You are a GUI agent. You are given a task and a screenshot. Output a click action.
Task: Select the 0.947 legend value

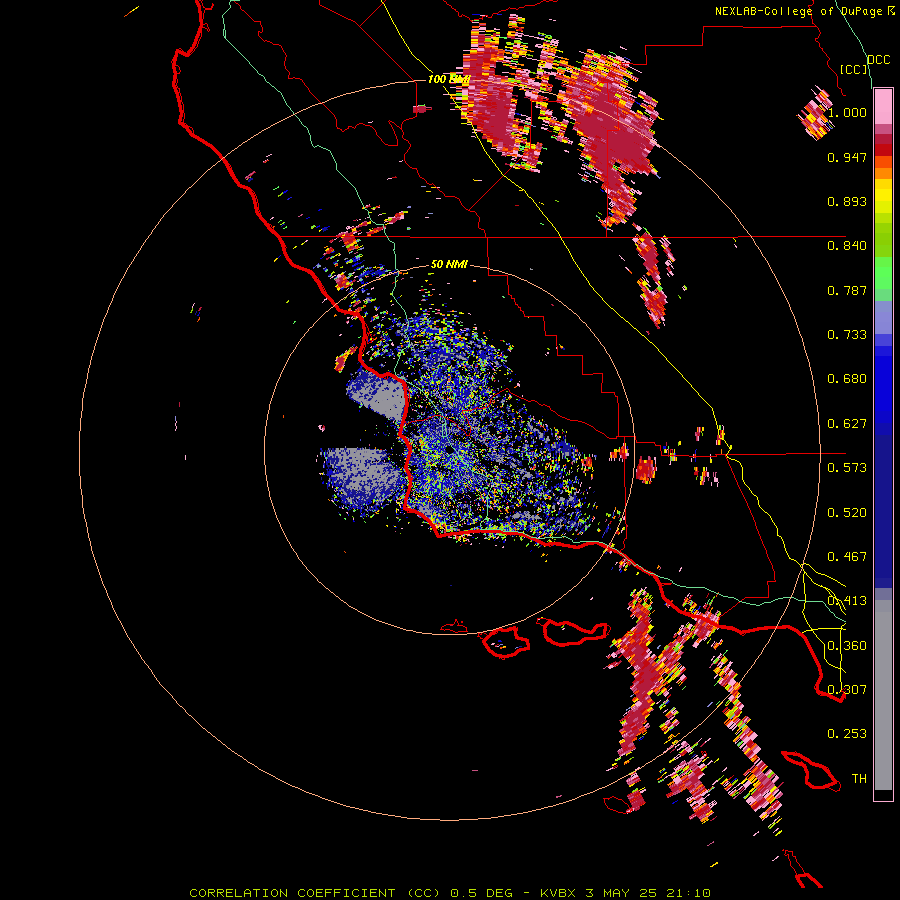click(847, 157)
